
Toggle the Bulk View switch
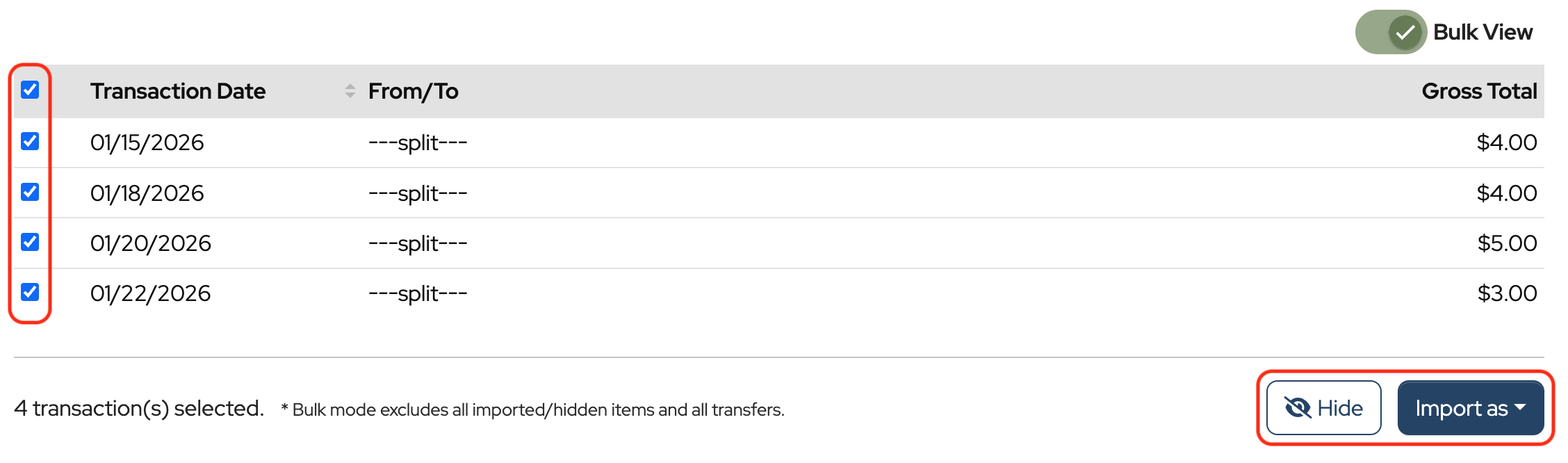point(1391,32)
